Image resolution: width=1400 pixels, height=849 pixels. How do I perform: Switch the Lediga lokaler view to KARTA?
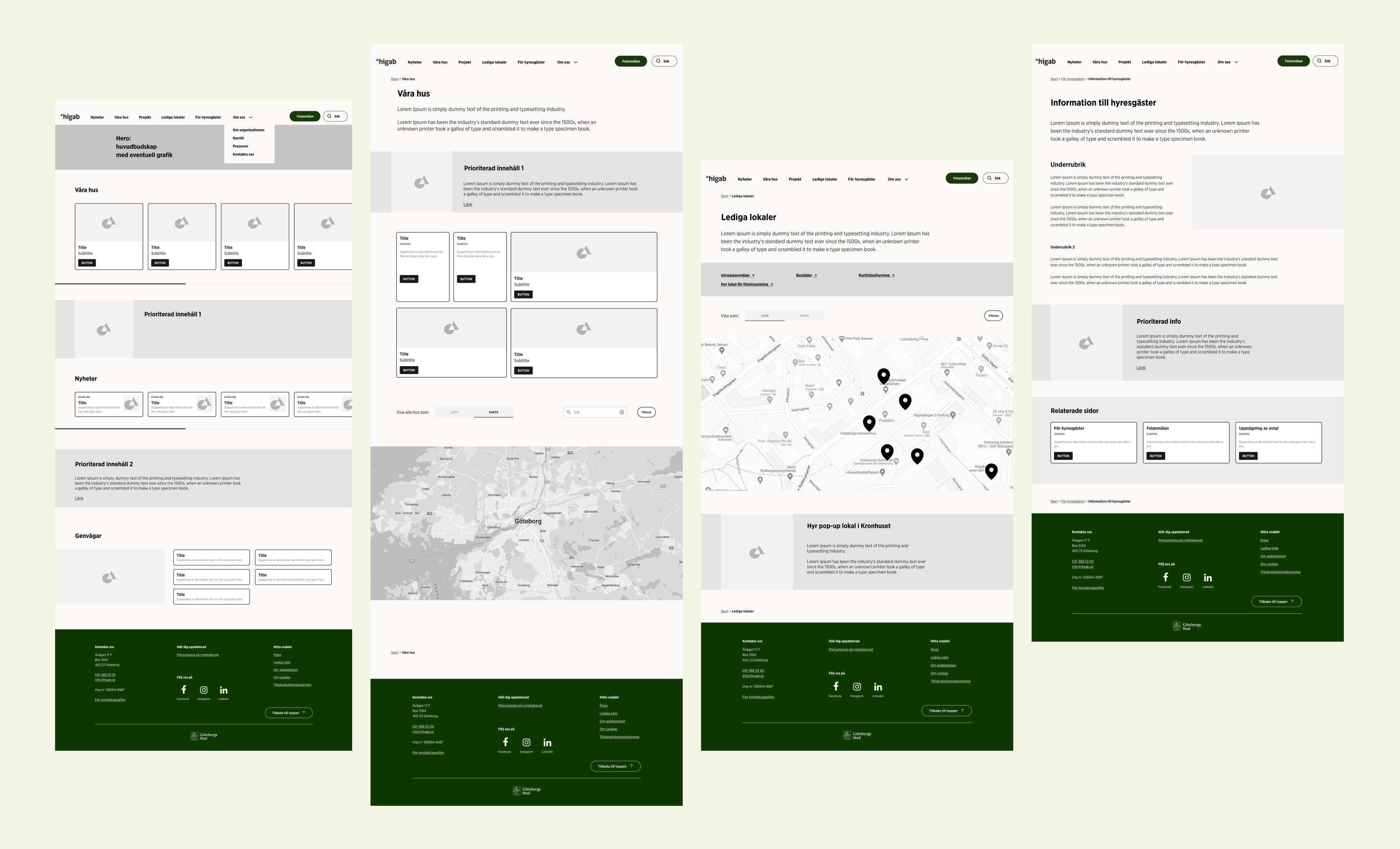click(805, 315)
